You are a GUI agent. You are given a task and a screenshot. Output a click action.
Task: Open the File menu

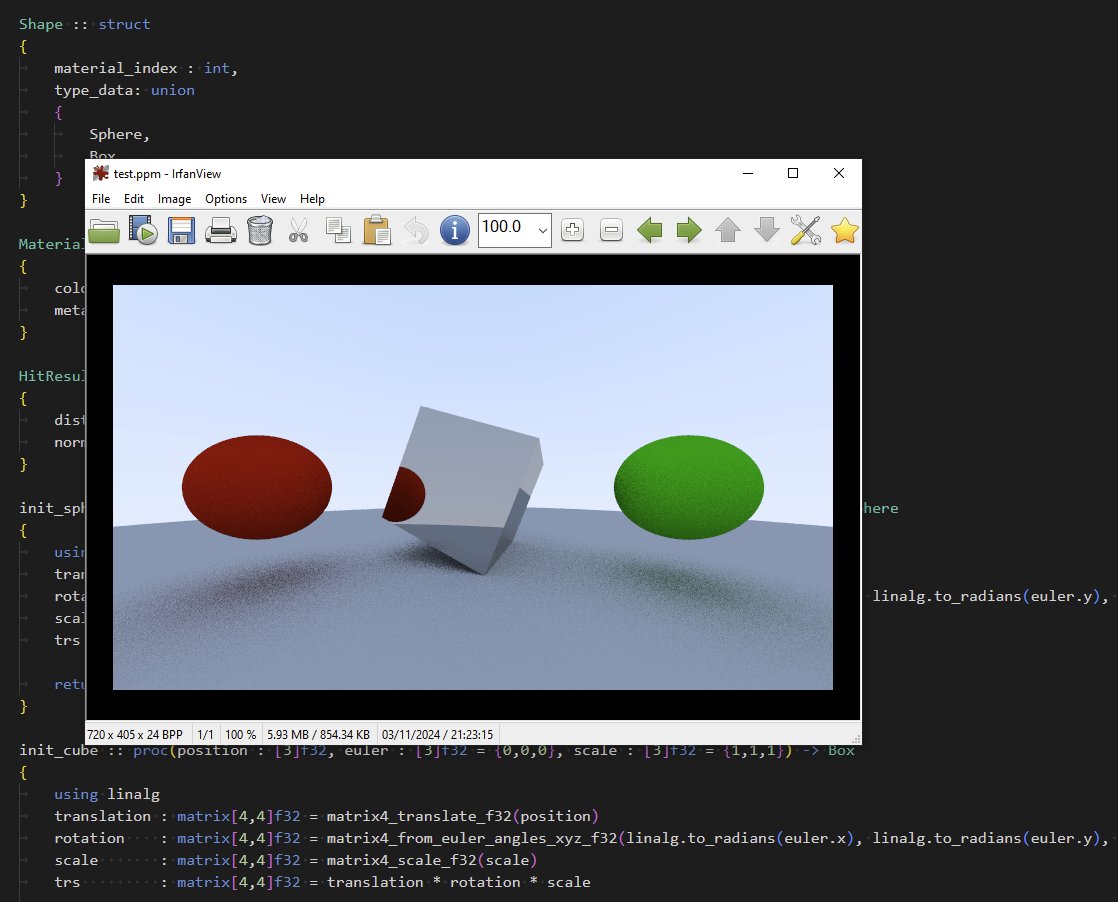(101, 199)
